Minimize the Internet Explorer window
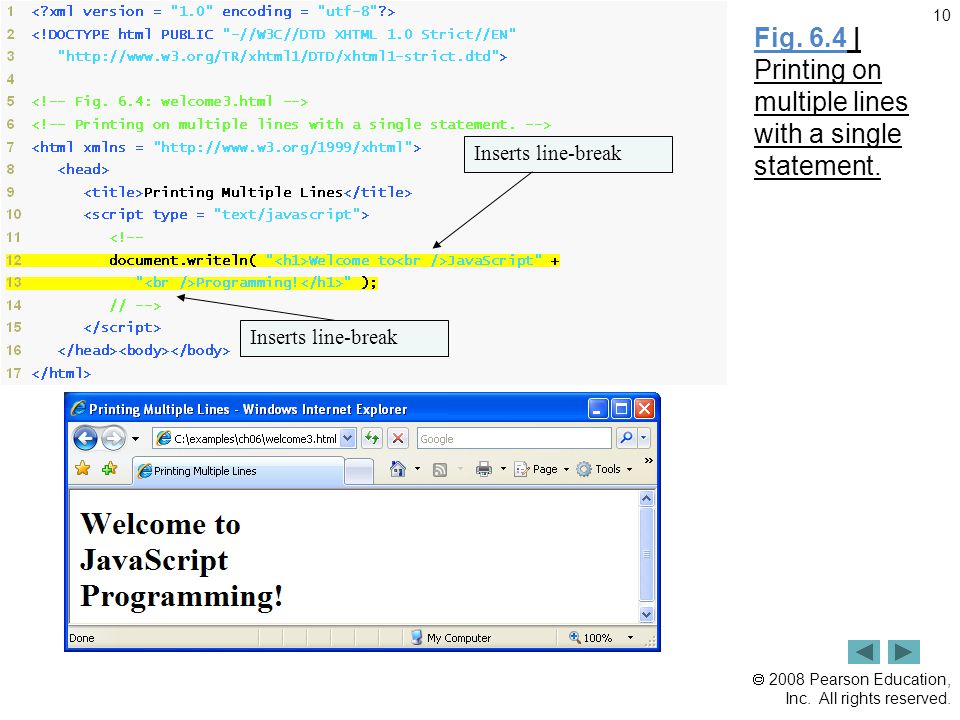 (598, 408)
